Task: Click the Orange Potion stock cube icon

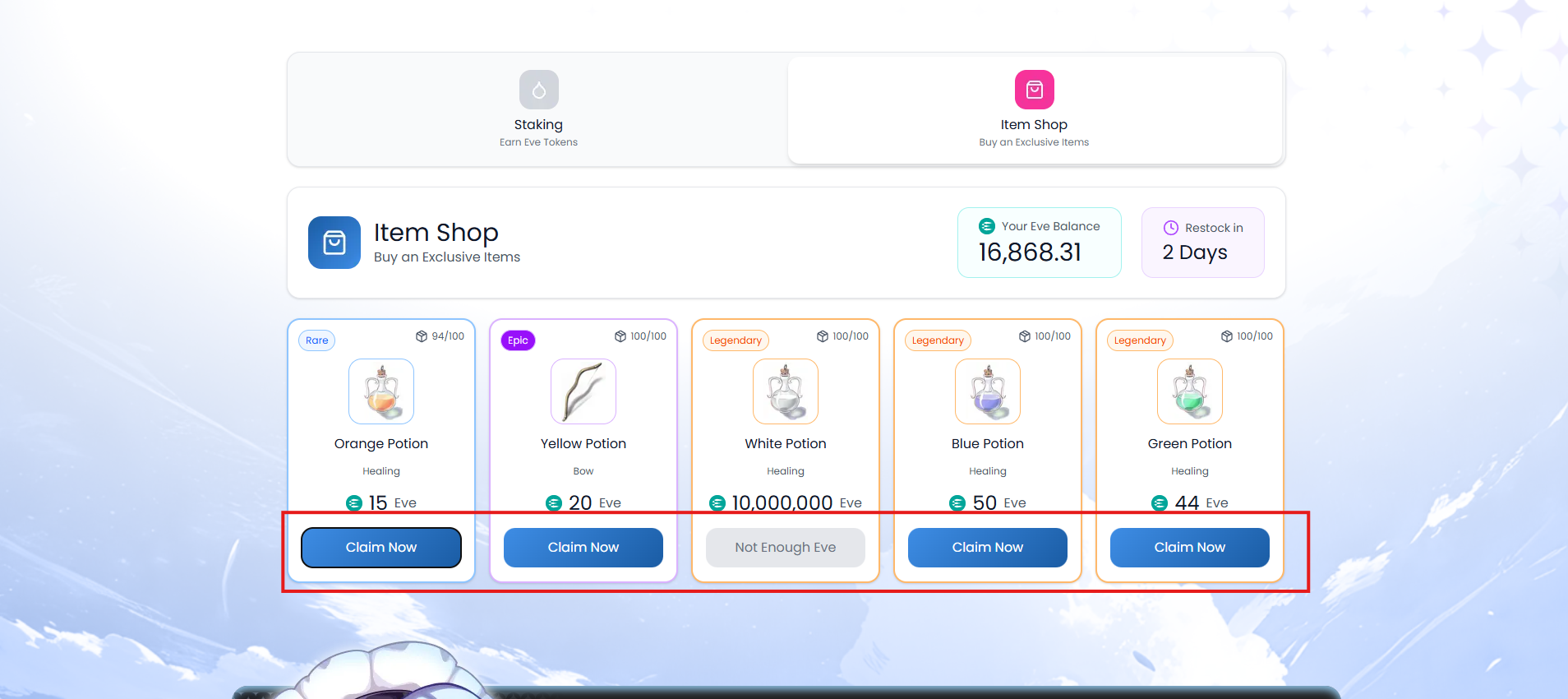Action: pyautogui.click(x=422, y=336)
